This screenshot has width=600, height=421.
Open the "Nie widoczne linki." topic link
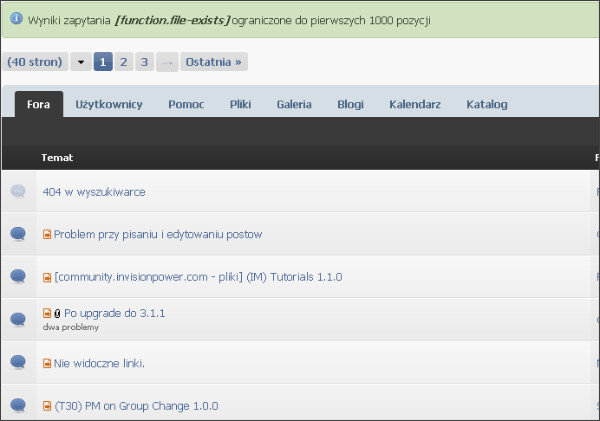99,363
